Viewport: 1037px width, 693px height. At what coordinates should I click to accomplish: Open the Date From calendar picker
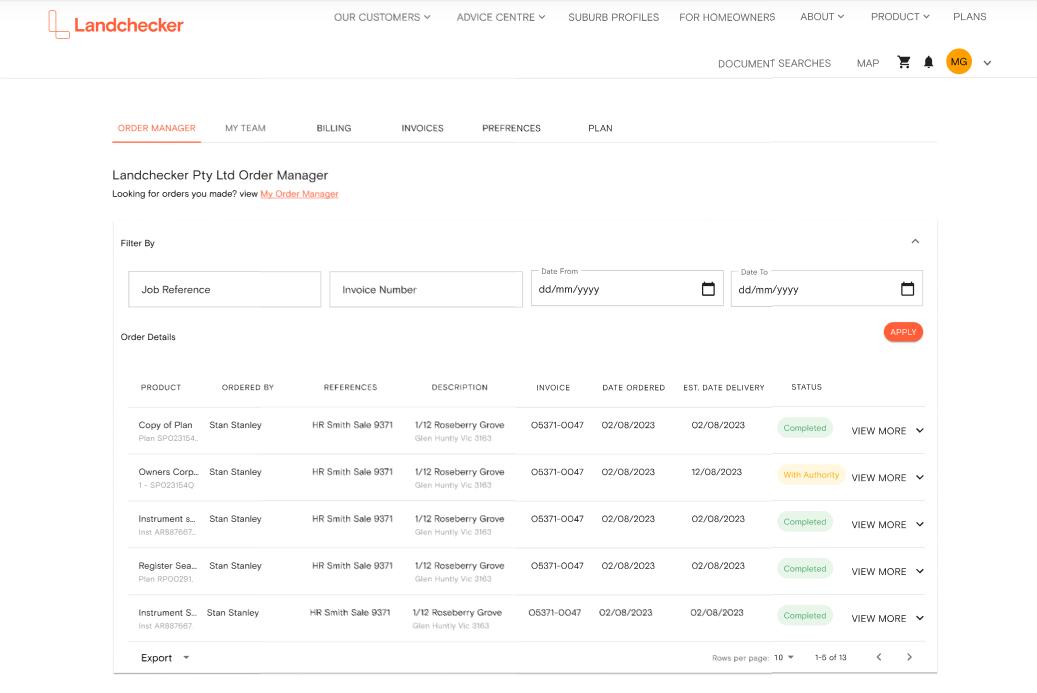pos(708,288)
